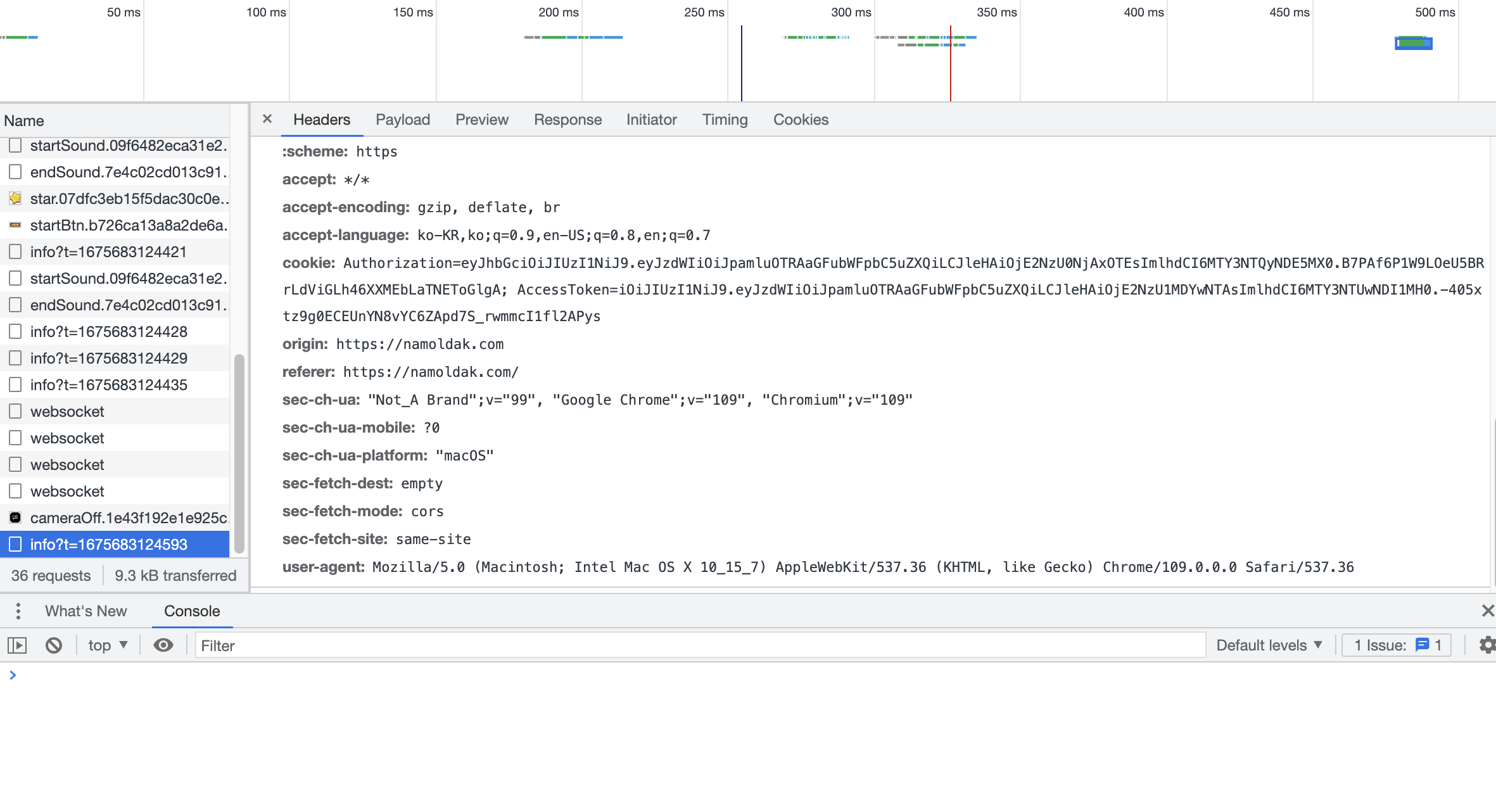Screen dimensions: 1496x812
Task: Open the drawer three-dot menu
Action: pyautogui.click(x=18, y=611)
